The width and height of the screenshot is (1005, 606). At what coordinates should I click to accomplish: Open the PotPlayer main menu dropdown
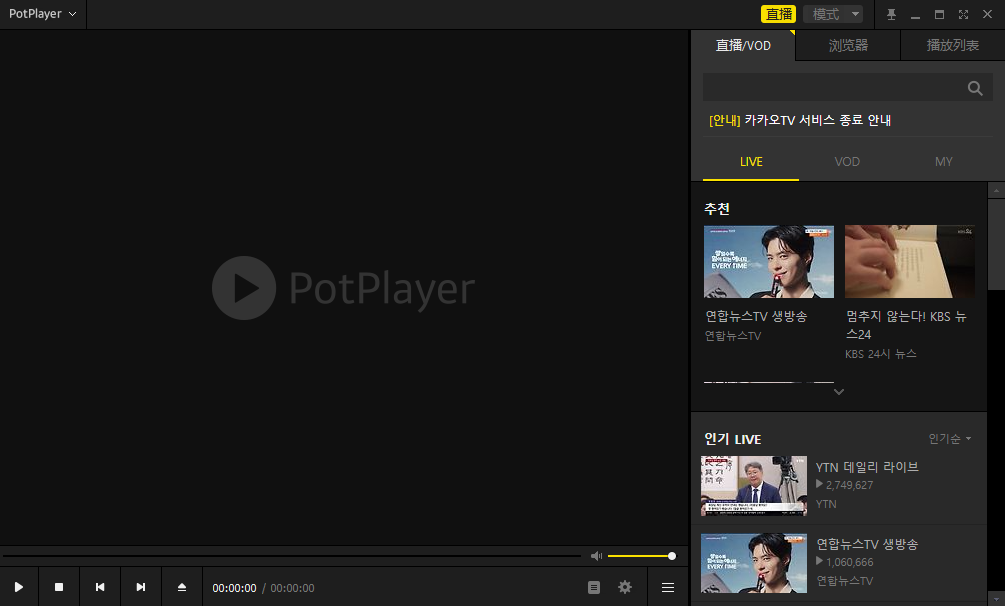42,14
